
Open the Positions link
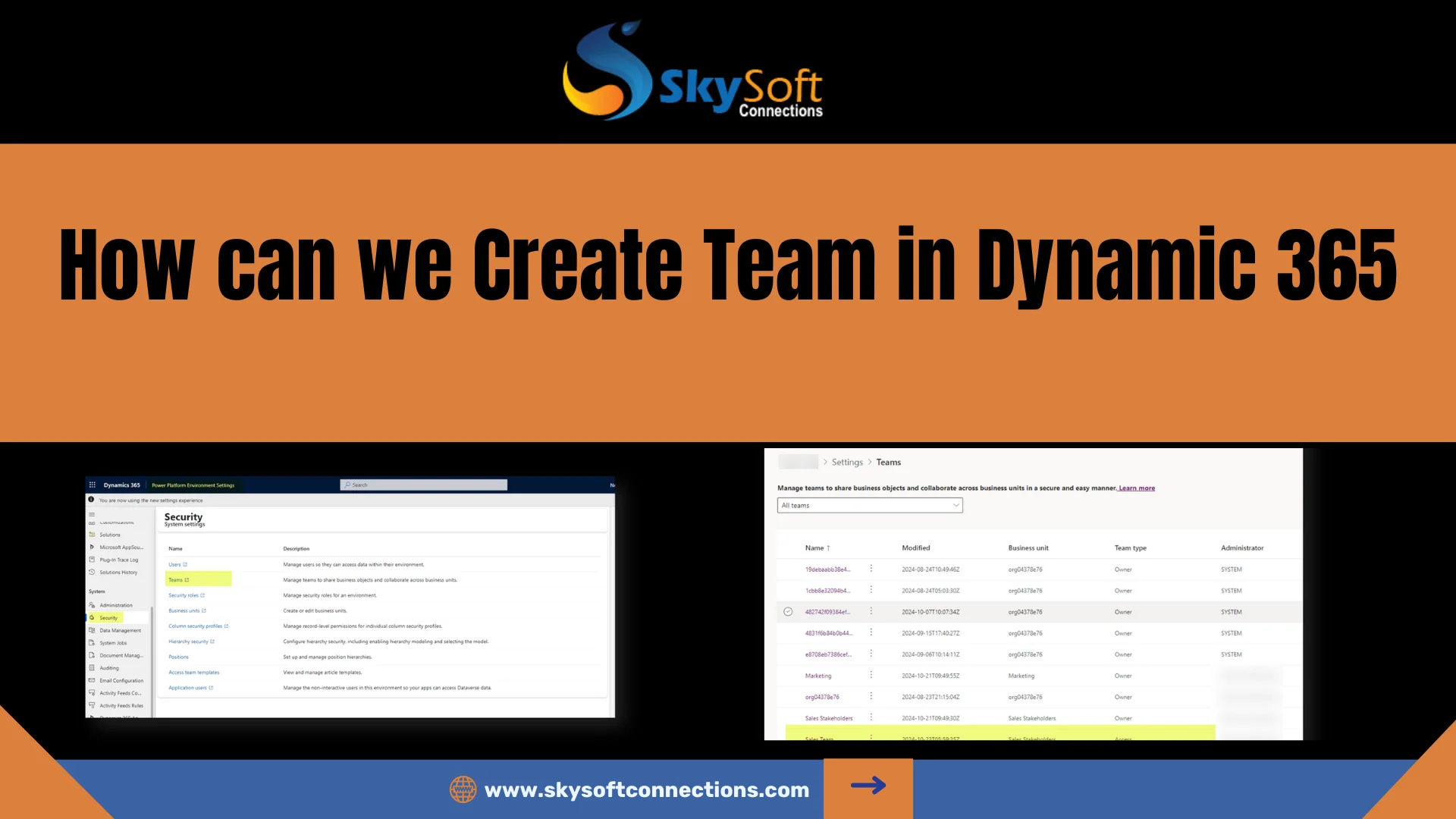(x=178, y=657)
